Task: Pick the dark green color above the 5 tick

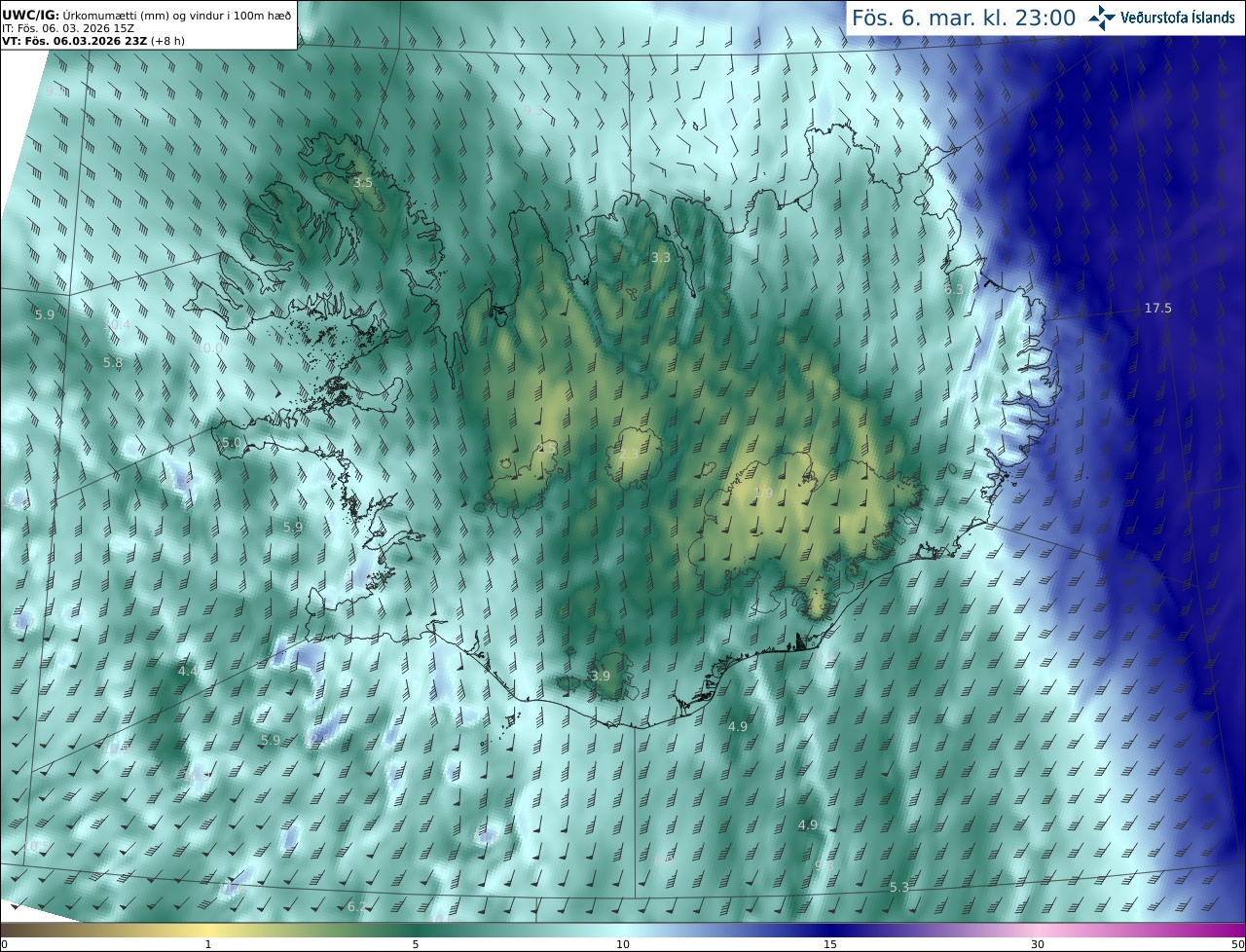Action: (416, 930)
